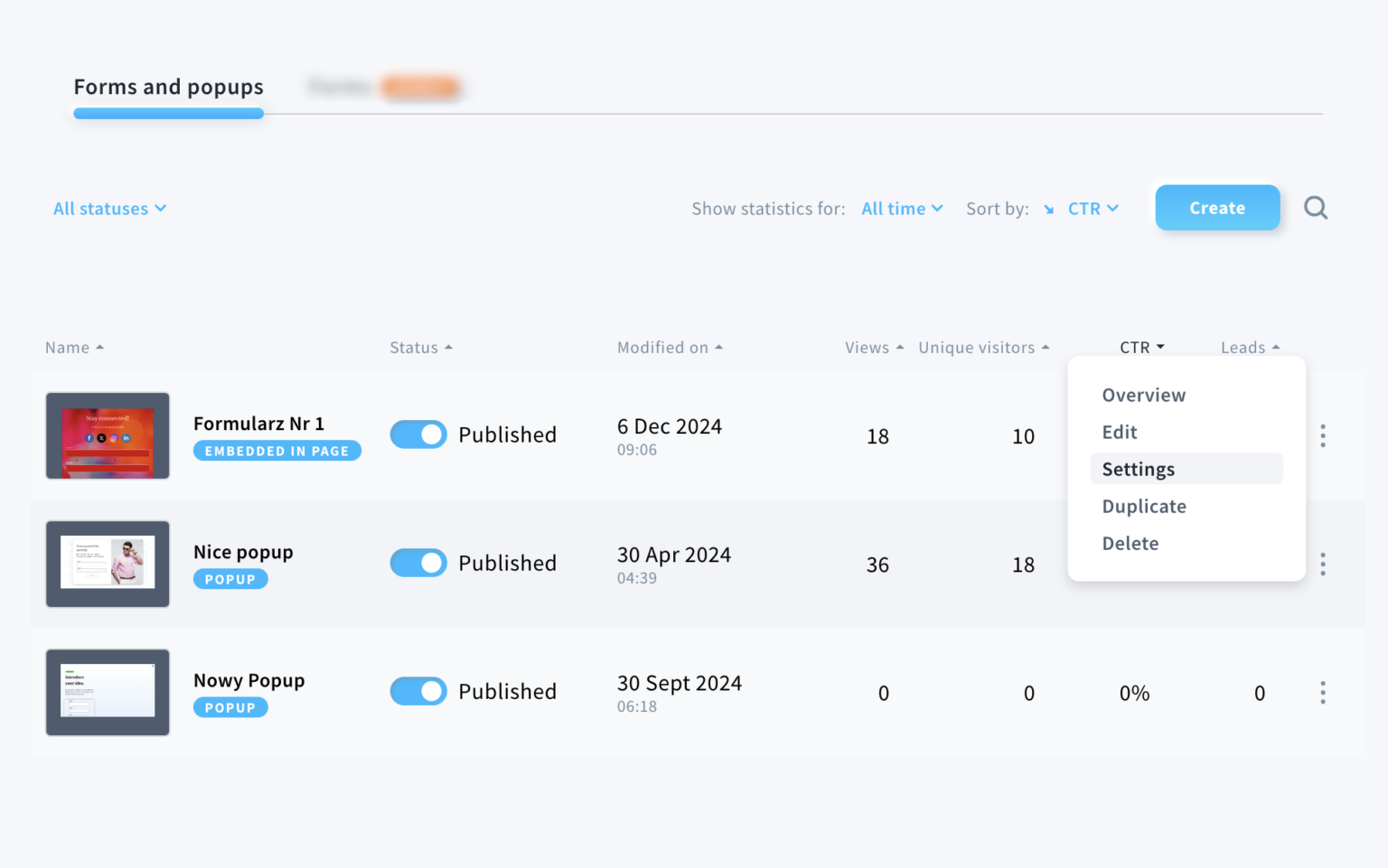This screenshot has height=868, width=1388.
Task: Expand the All statuses filter dropdown
Action: click(x=109, y=209)
